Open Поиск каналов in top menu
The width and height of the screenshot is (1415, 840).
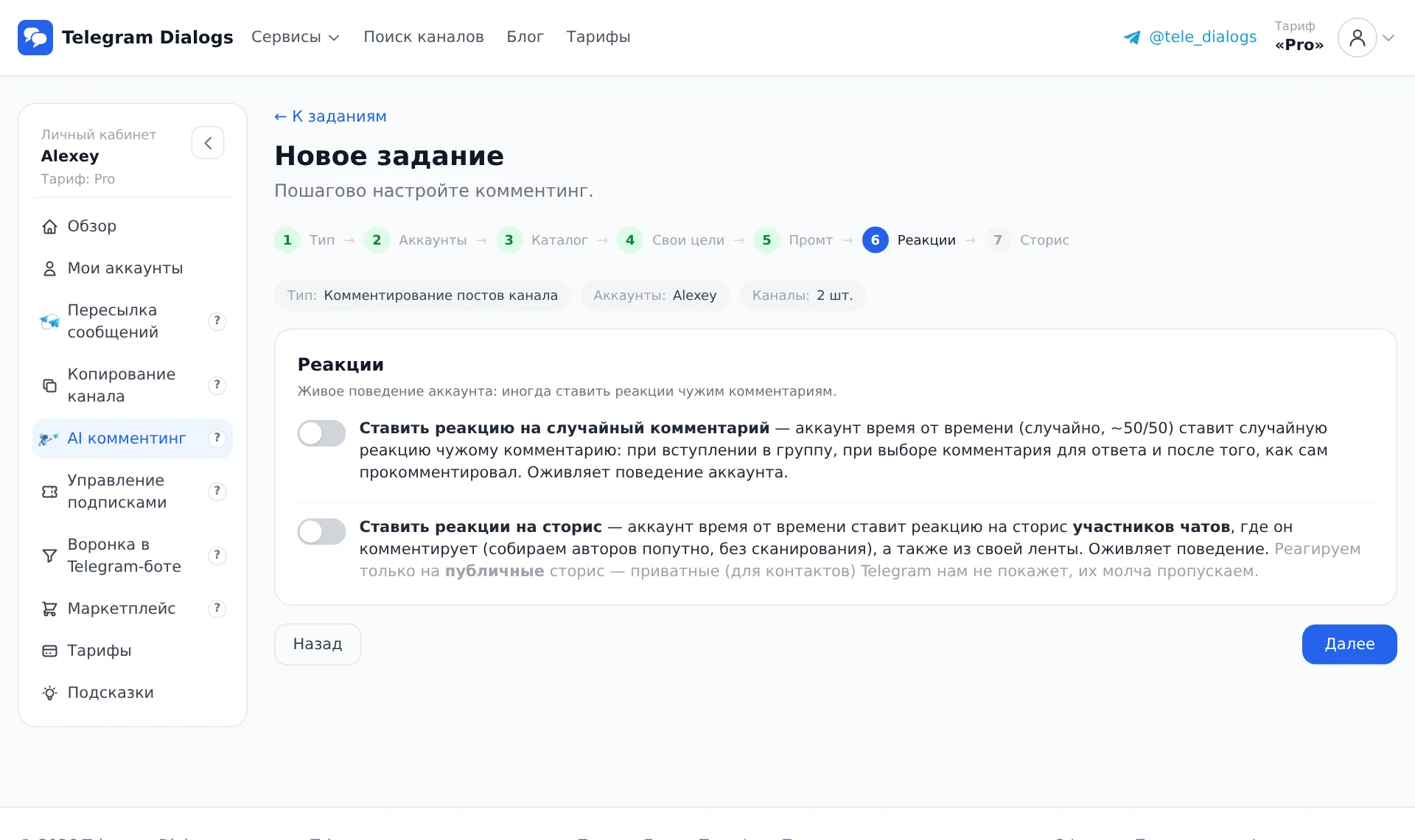click(424, 37)
